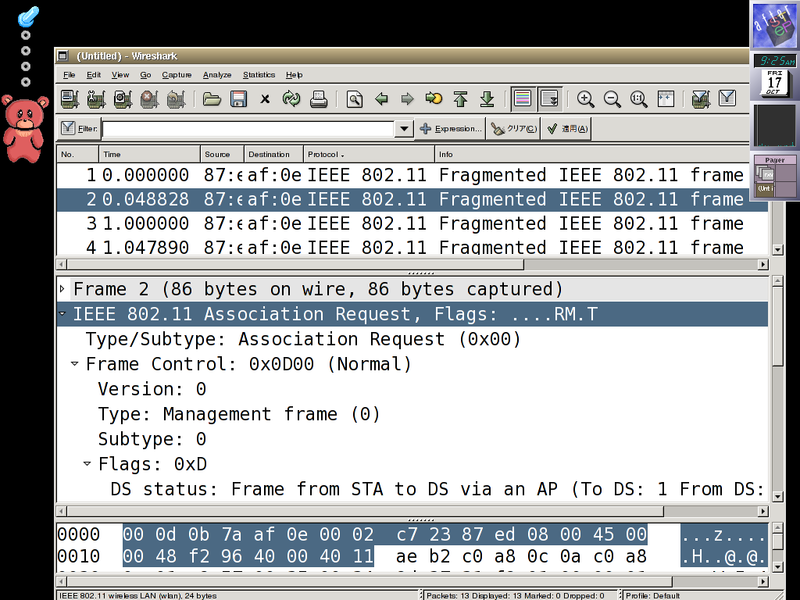Go to a specific packet number
The width and height of the screenshot is (800, 600).
(x=434, y=98)
